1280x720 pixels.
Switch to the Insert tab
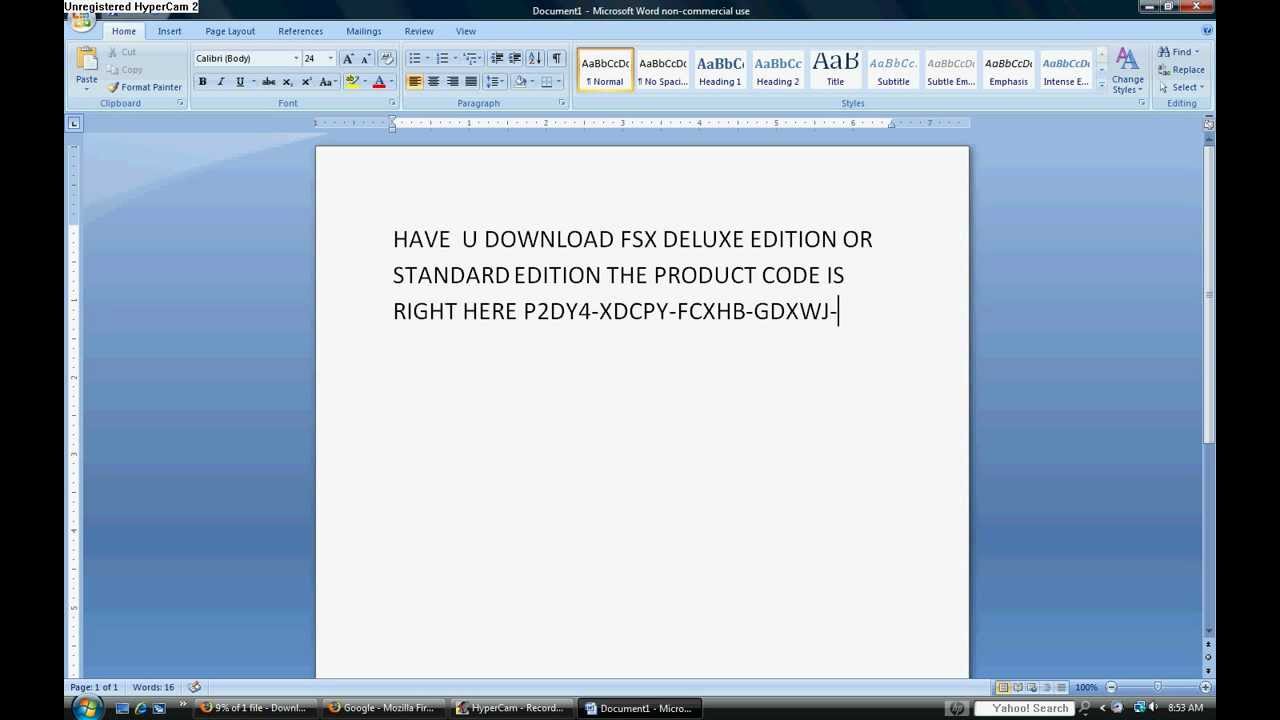[x=170, y=31]
